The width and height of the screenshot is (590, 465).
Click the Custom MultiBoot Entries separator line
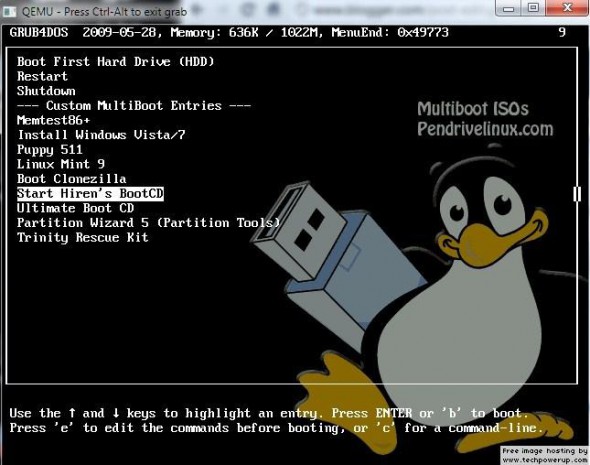134,105
